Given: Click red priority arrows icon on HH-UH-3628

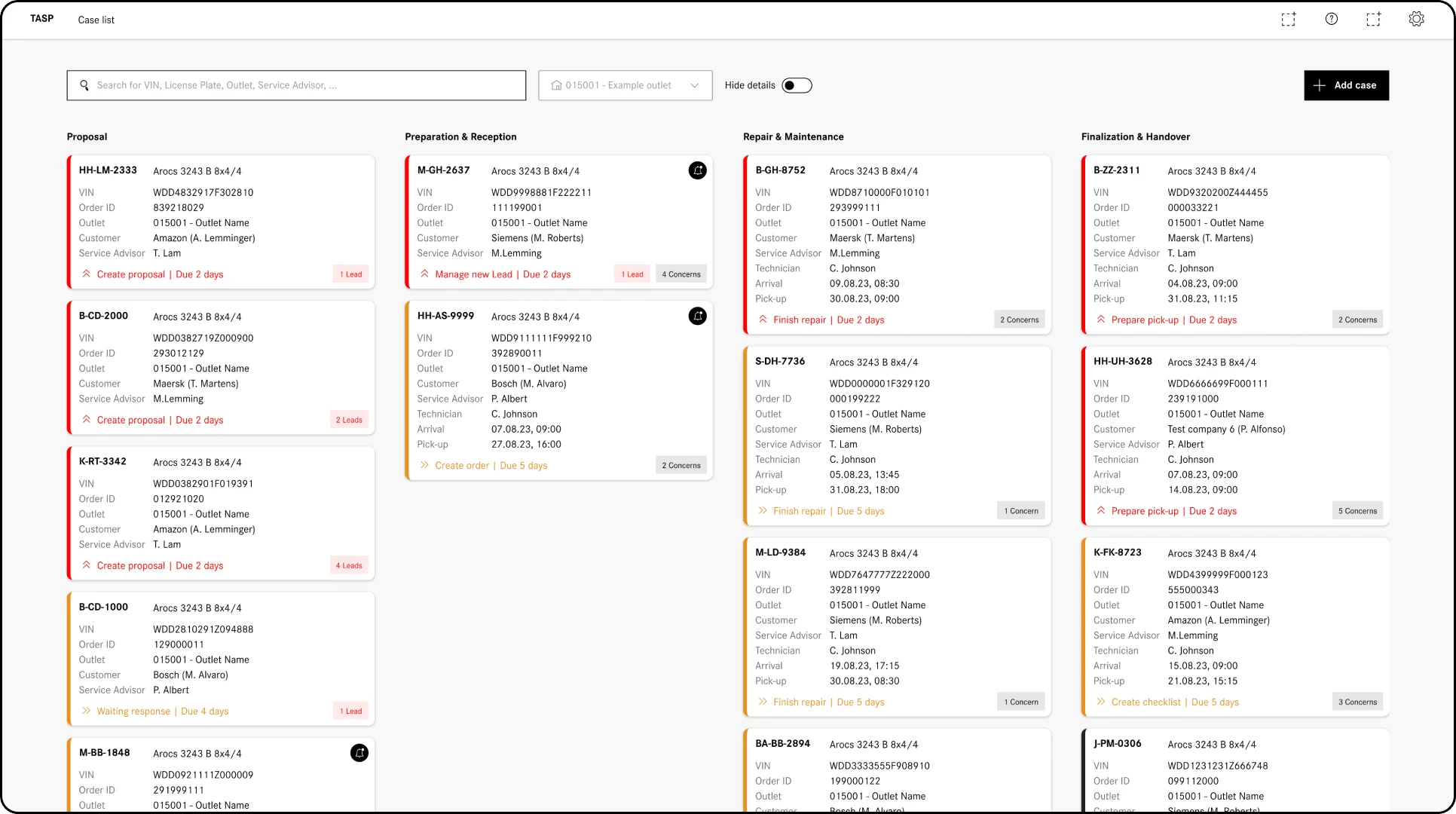Looking at the screenshot, I should (1101, 510).
